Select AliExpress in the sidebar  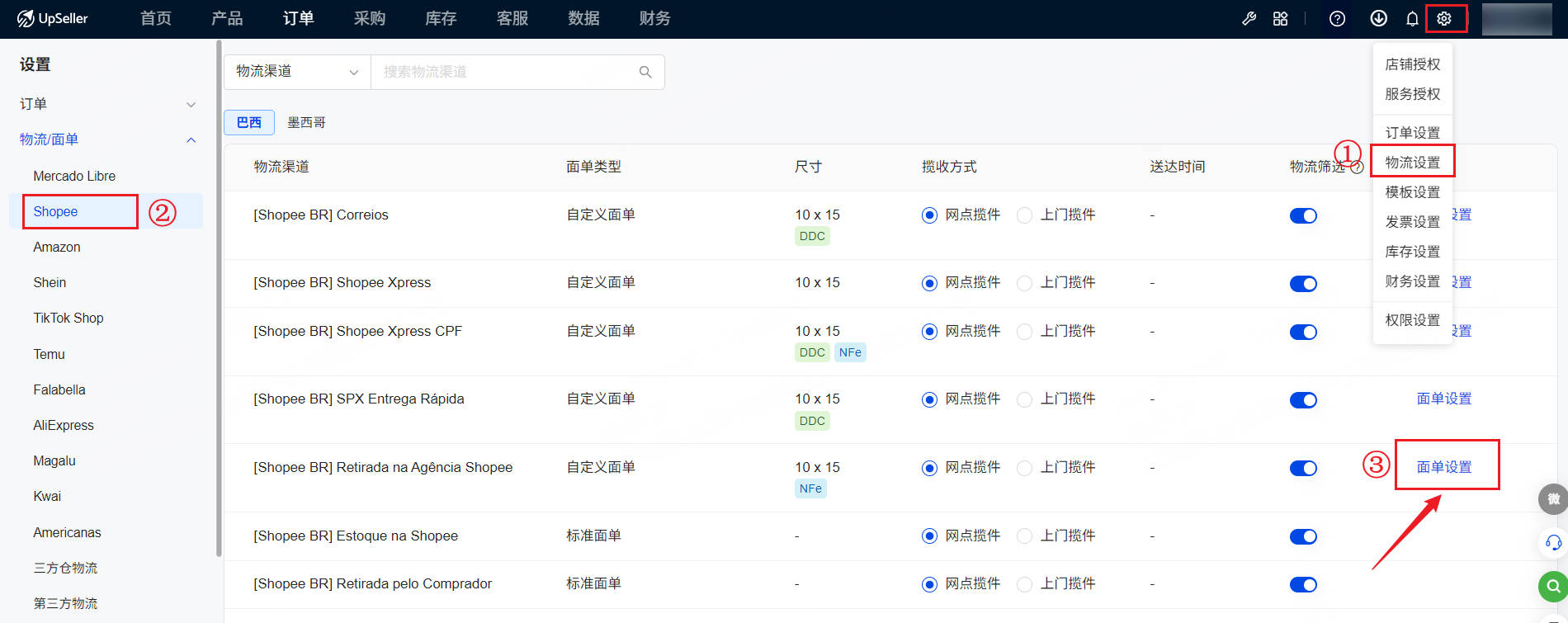[64, 425]
